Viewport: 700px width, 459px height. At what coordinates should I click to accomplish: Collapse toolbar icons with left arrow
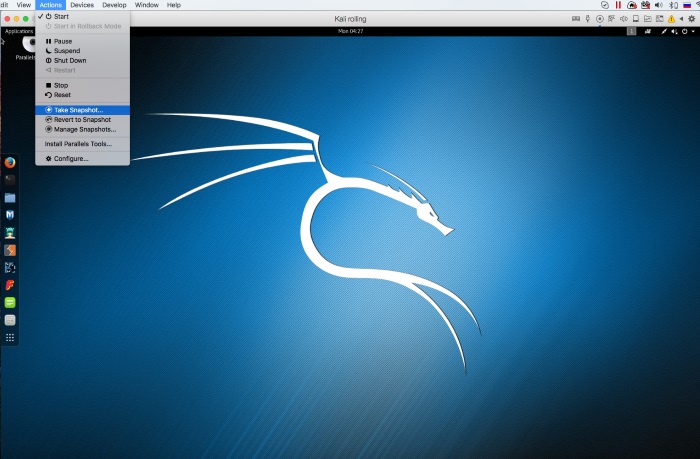681,19
